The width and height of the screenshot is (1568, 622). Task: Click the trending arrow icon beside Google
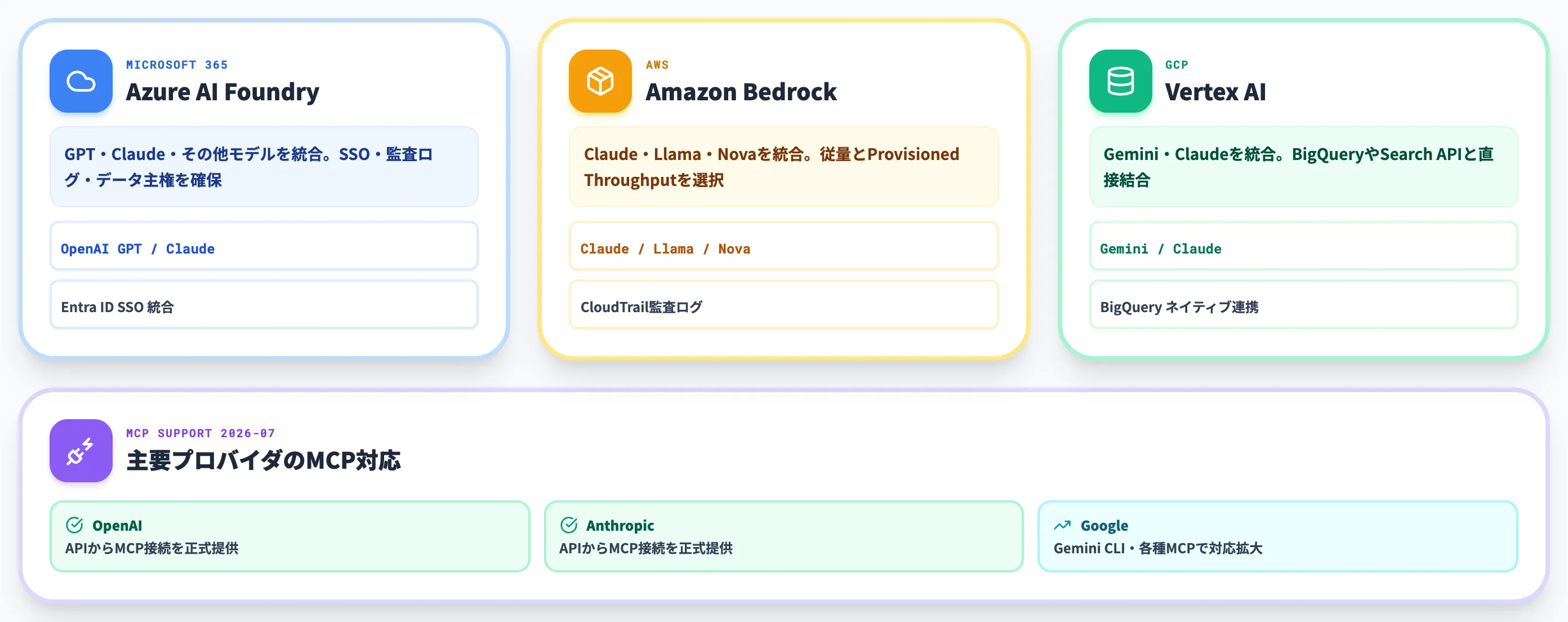[1062, 525]
